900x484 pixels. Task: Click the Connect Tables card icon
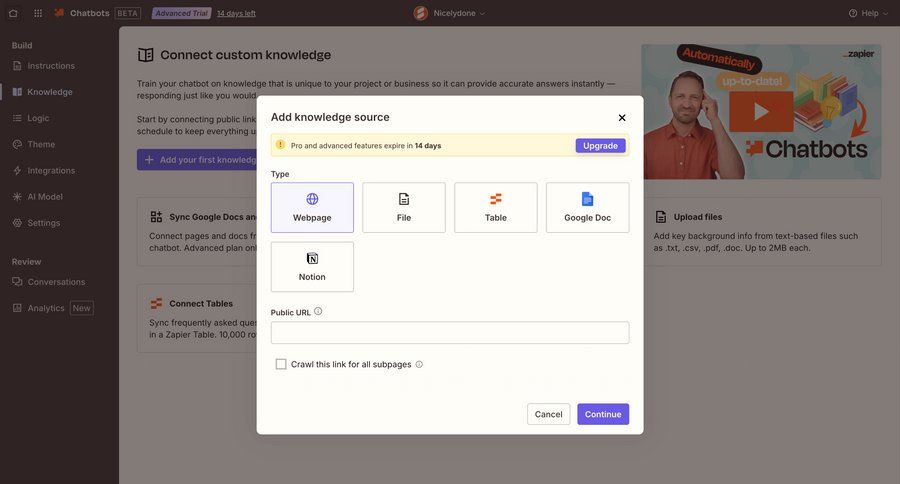tap(156, 304)
